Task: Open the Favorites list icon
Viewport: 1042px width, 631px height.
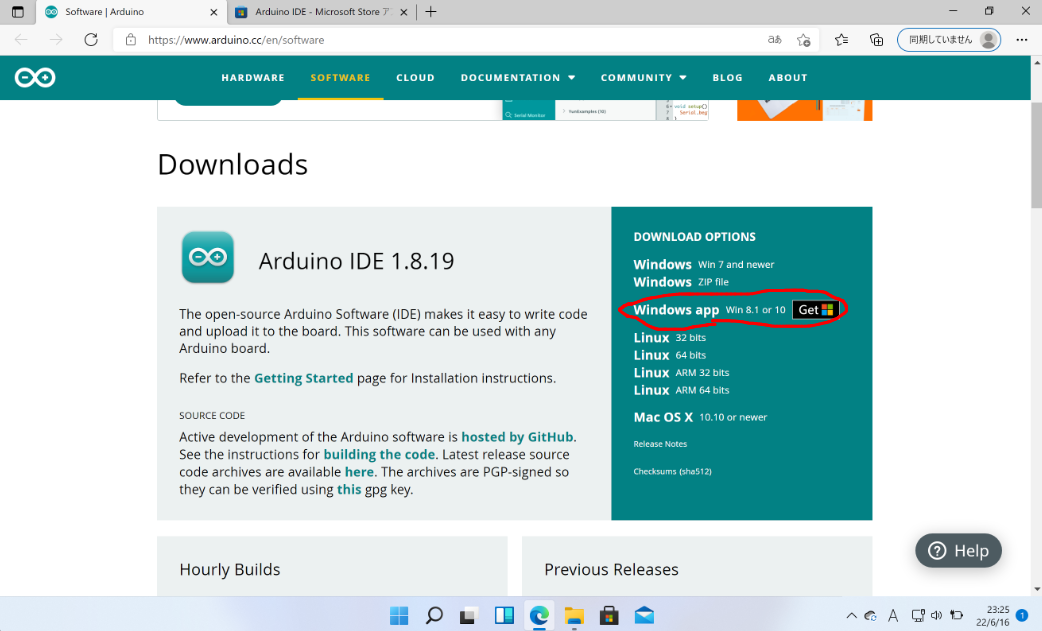Action: [841, 40]
